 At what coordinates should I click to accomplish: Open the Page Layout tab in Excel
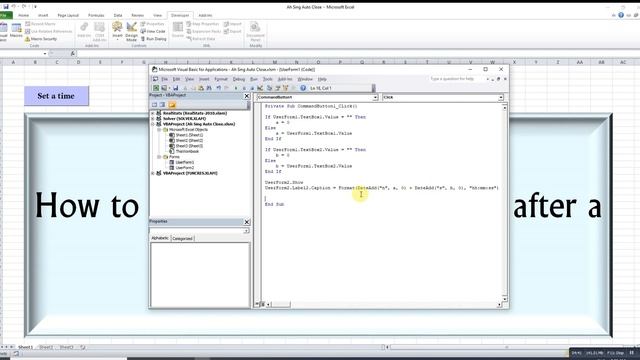[x=68, y=16]
